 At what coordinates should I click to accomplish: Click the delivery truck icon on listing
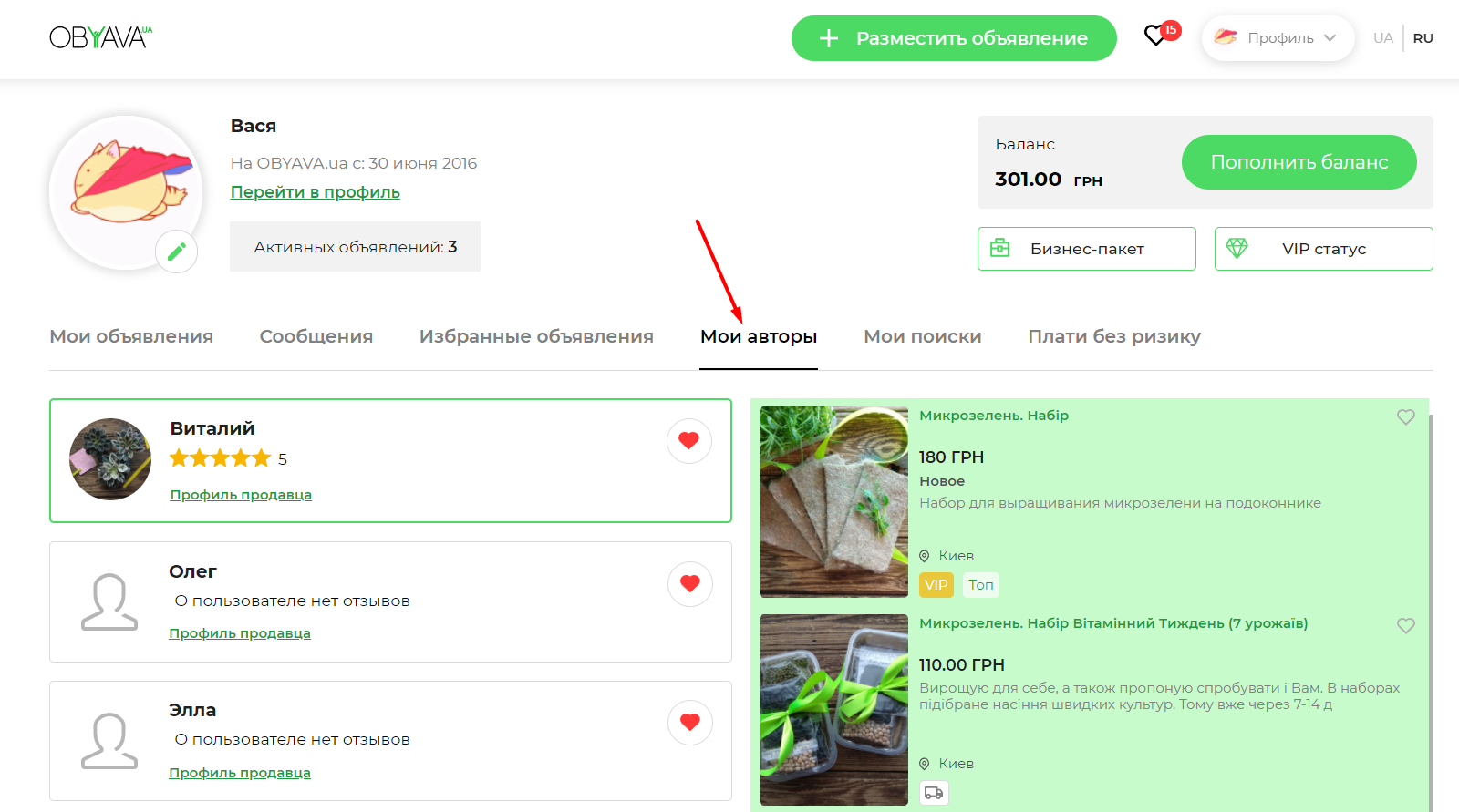click(934, 793)
